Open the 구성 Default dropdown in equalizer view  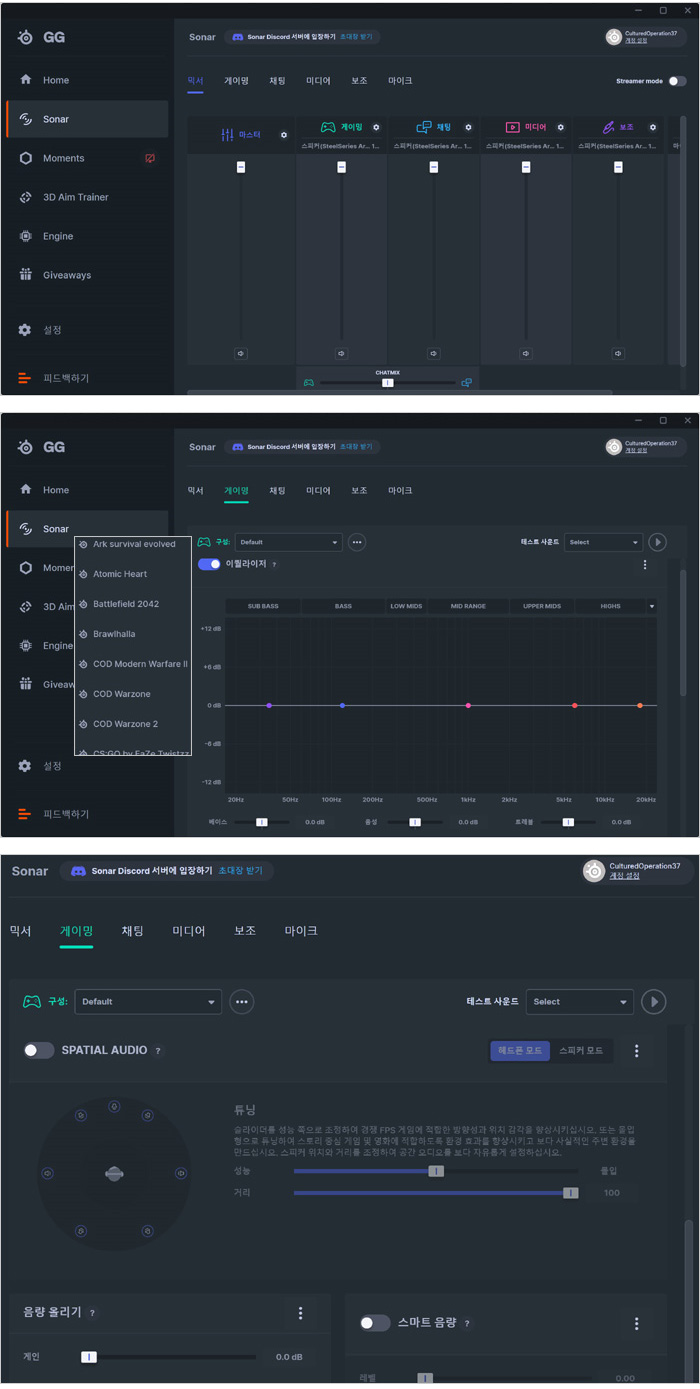pyautogui.click(x=289, y=542)
